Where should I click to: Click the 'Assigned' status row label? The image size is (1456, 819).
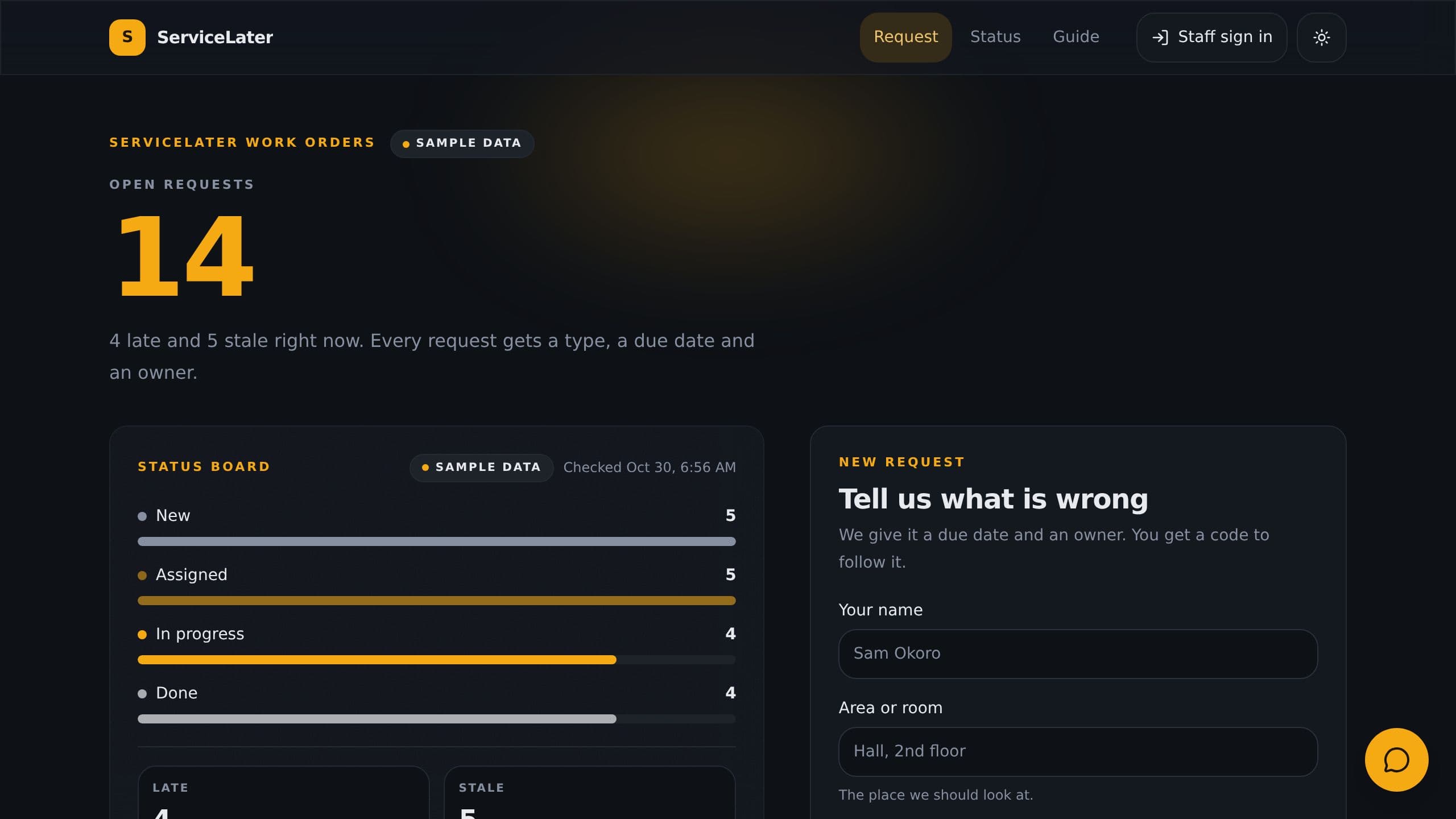[x=191, y=574]
